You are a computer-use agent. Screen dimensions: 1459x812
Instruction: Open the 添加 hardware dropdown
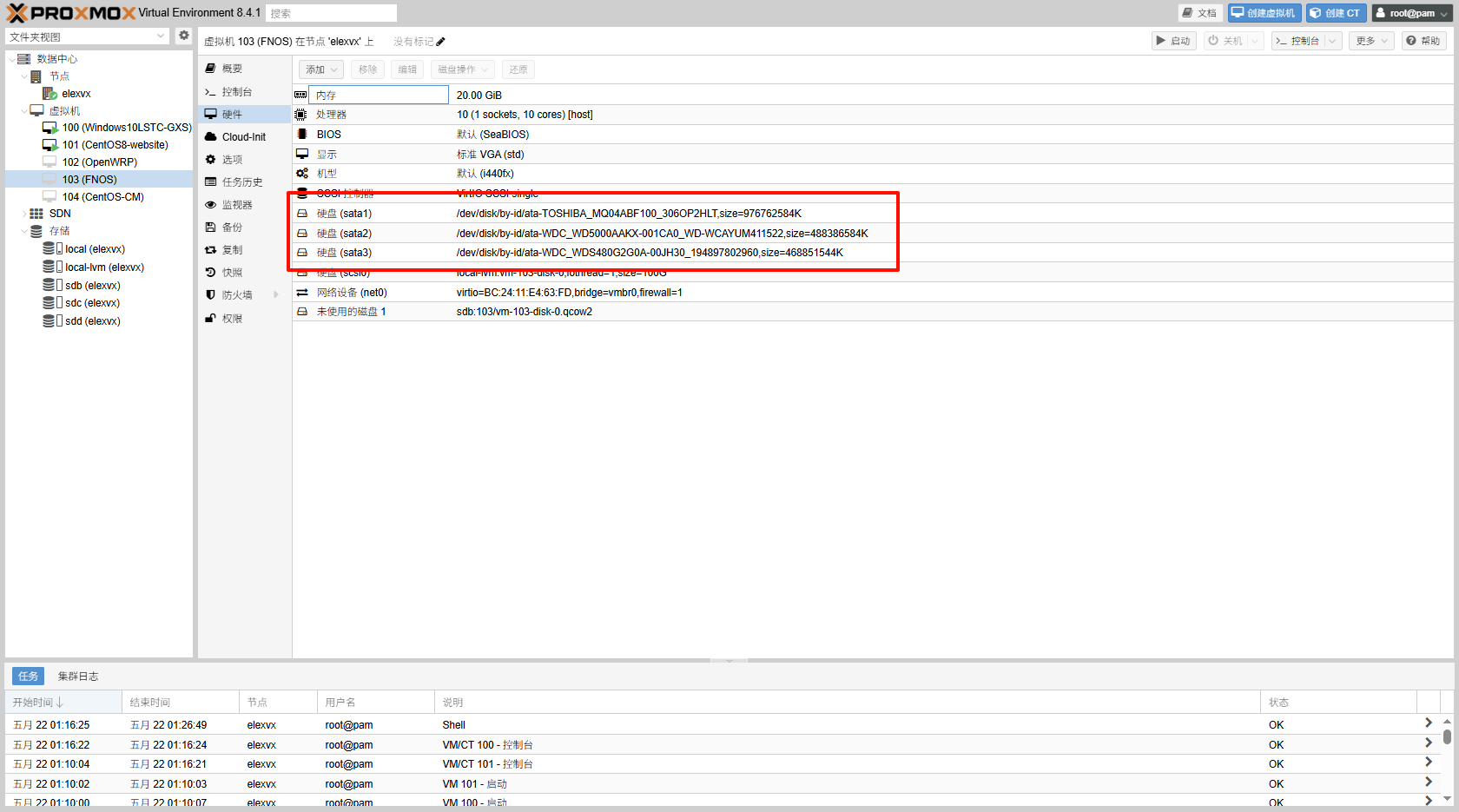[320, 69]
